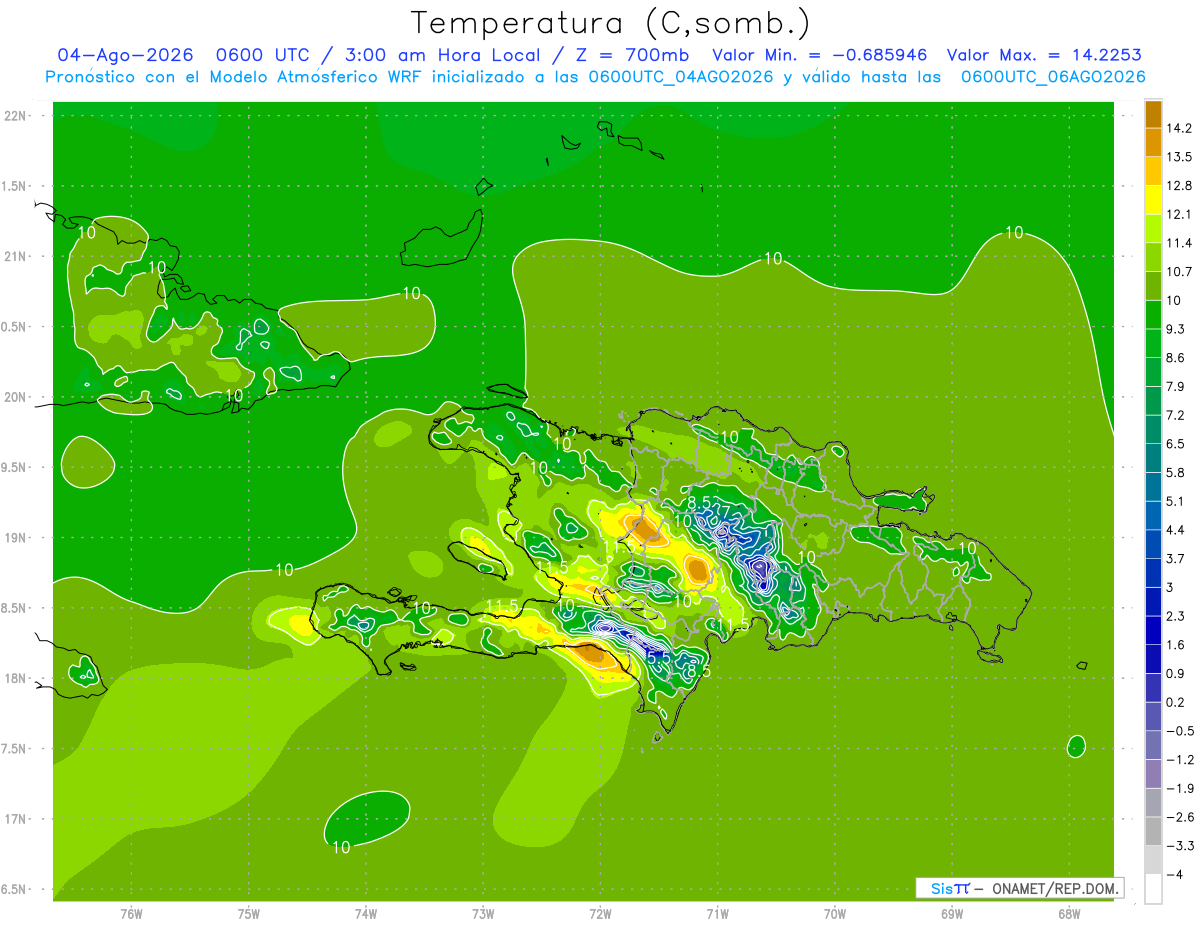The height and width of the screenshot is (927, 1200).
Task: Click the '75W' longitude axis label
Action: pos(249,914)
